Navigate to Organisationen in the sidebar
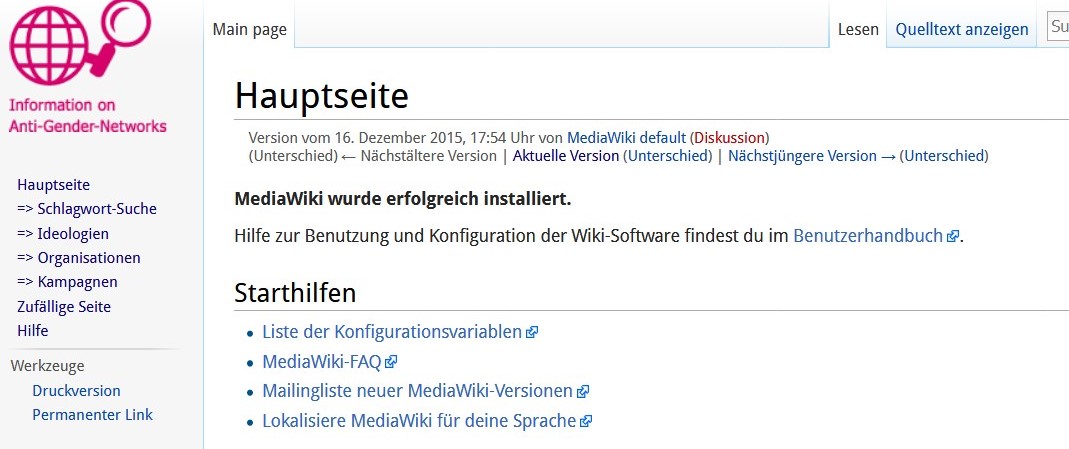The image size is (1069, 449). click(x=79, y=257)
